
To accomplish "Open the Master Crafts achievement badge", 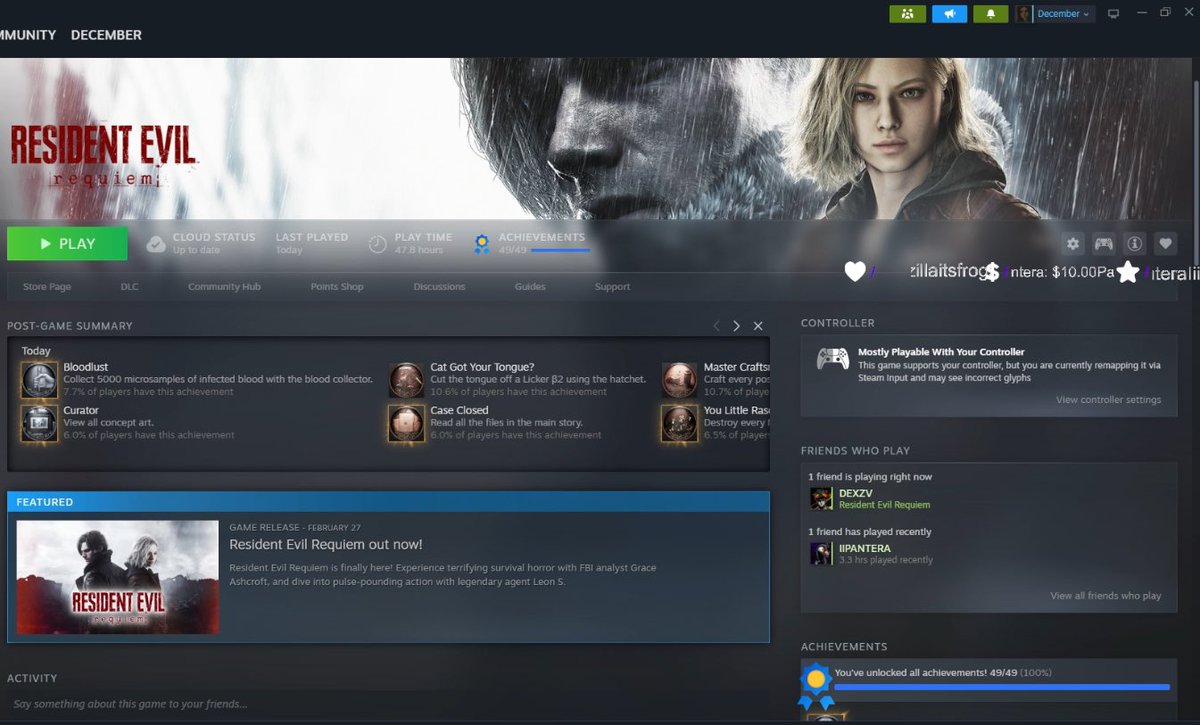I will point(679,380).
